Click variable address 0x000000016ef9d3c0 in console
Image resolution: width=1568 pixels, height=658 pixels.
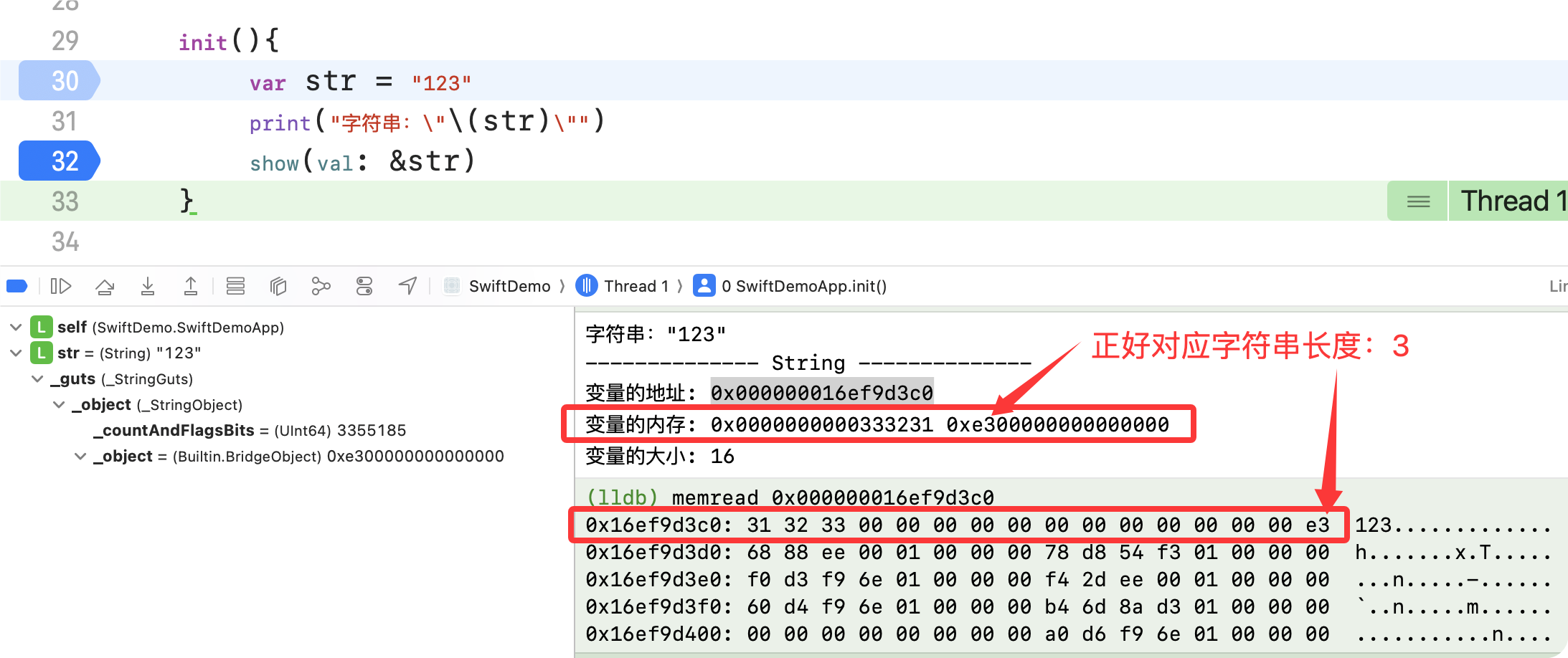pos(822,393)
